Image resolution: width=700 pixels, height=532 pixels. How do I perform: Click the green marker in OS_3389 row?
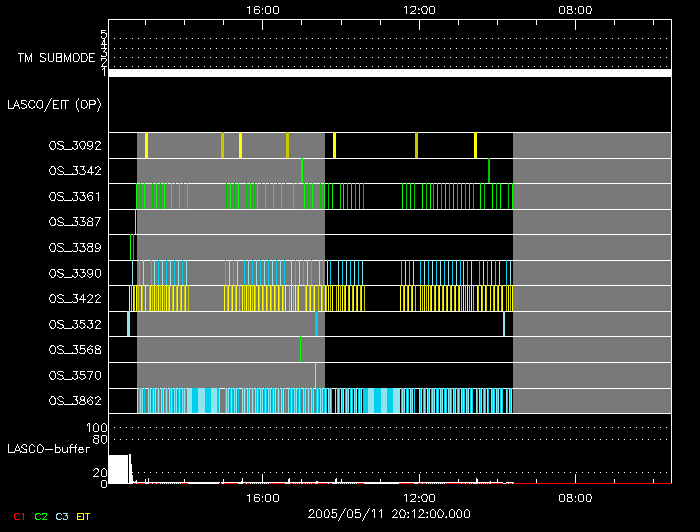click(131, 246)
